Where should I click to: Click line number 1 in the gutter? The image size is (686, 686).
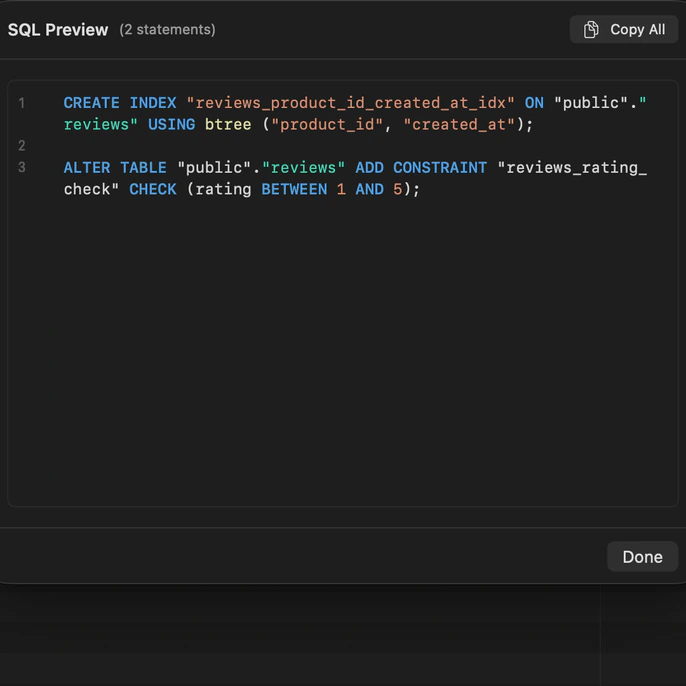tap(21, 103)
